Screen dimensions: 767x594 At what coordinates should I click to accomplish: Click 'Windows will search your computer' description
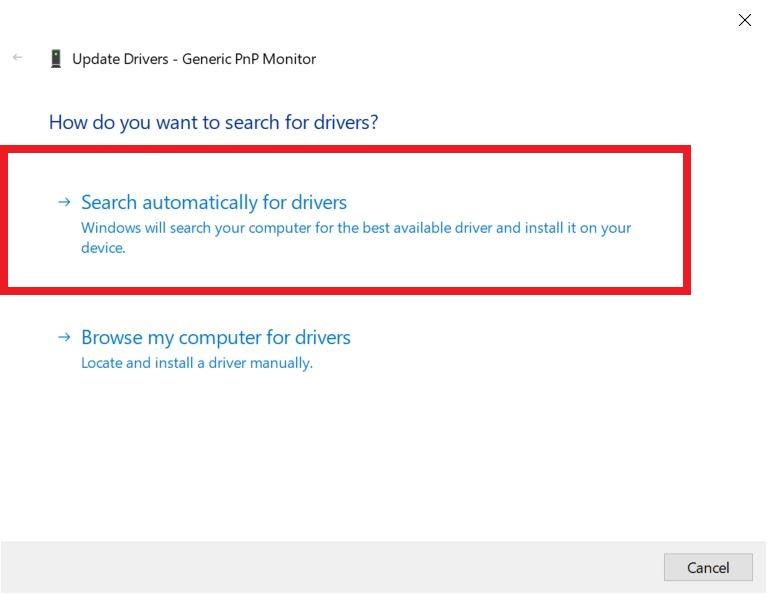pyautogui.click(x=356, y=237)
